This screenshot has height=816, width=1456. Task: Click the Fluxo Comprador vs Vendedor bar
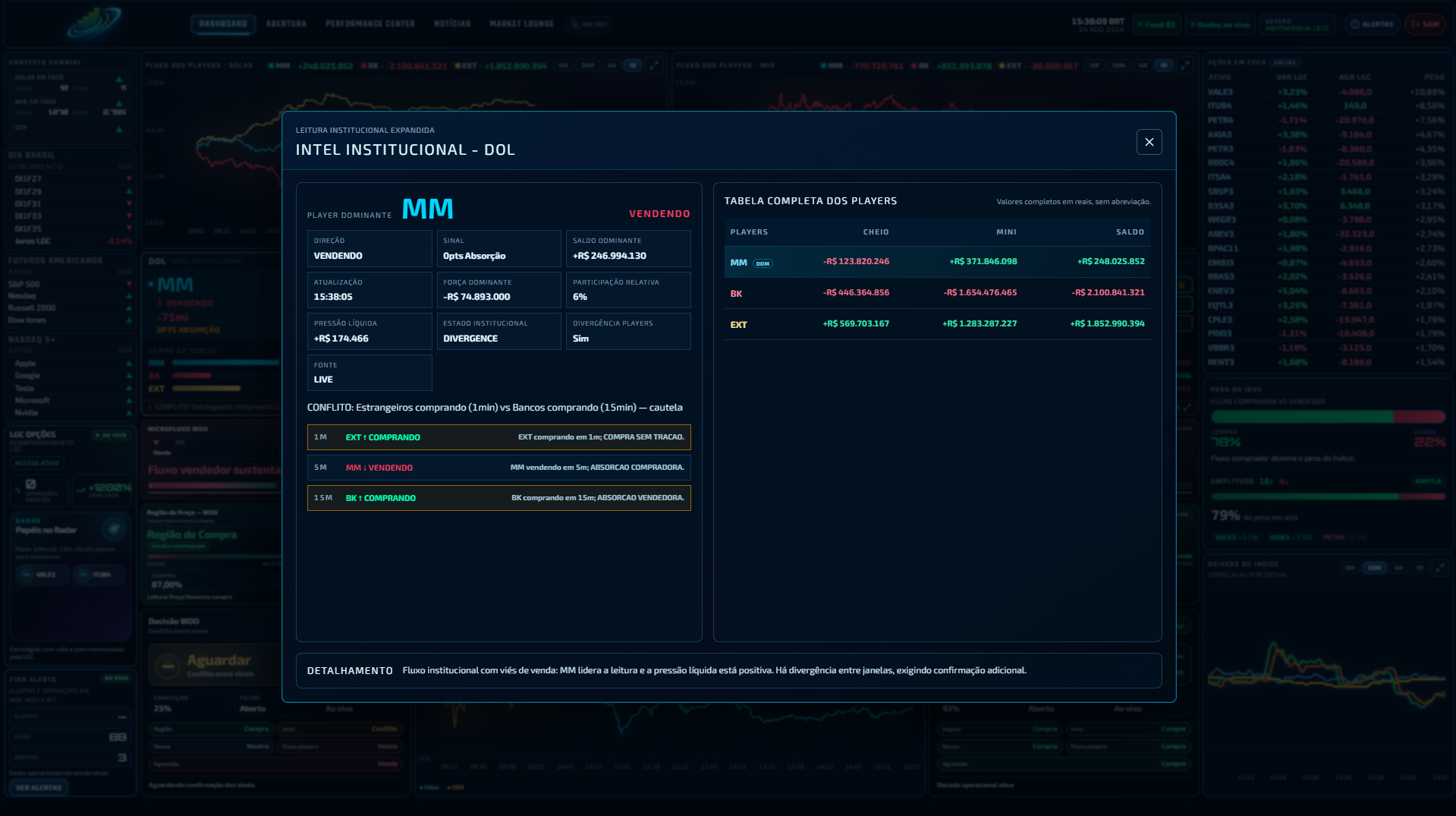click(1327, 417)
